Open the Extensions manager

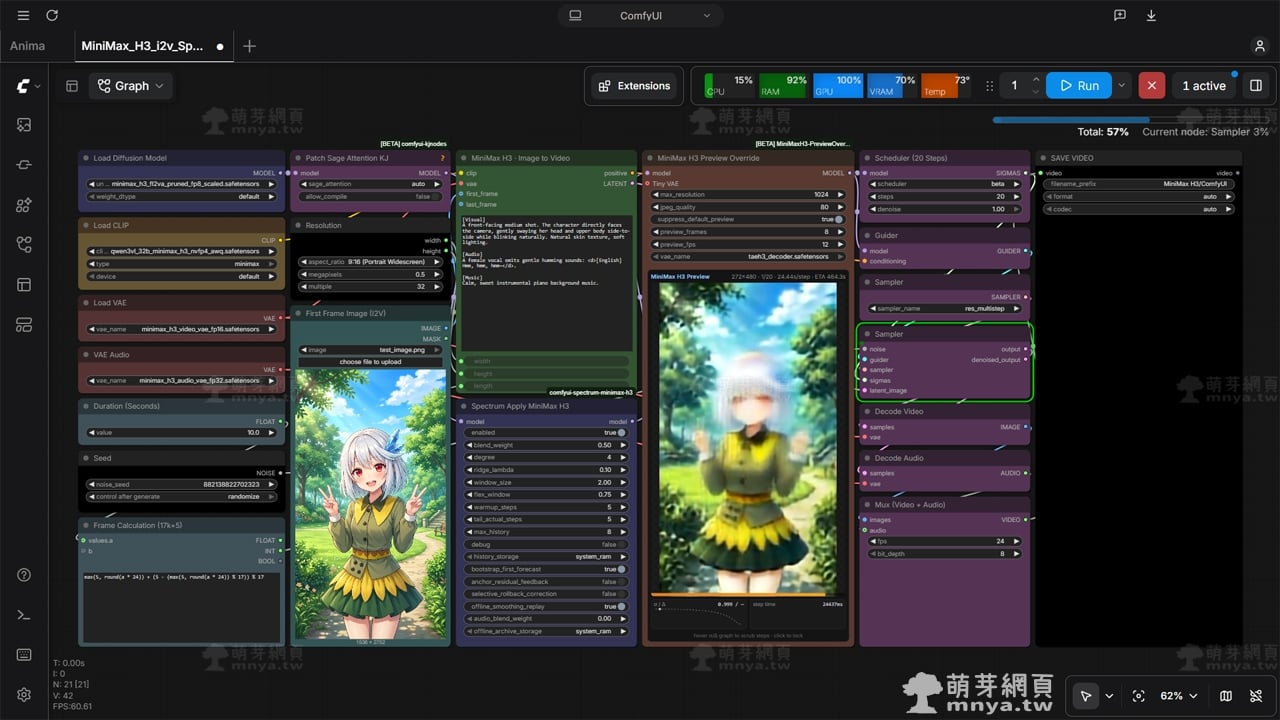point(634,86)
